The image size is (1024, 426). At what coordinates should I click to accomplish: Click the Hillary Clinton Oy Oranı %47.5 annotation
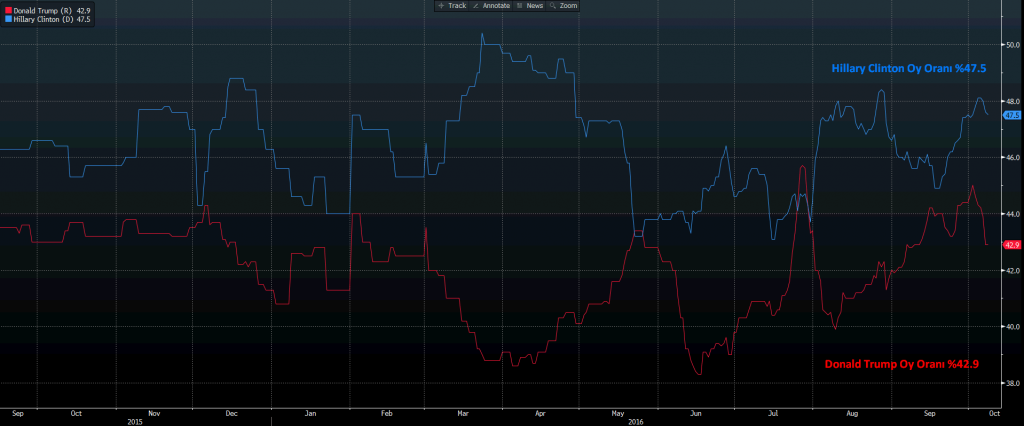(908, 68)
